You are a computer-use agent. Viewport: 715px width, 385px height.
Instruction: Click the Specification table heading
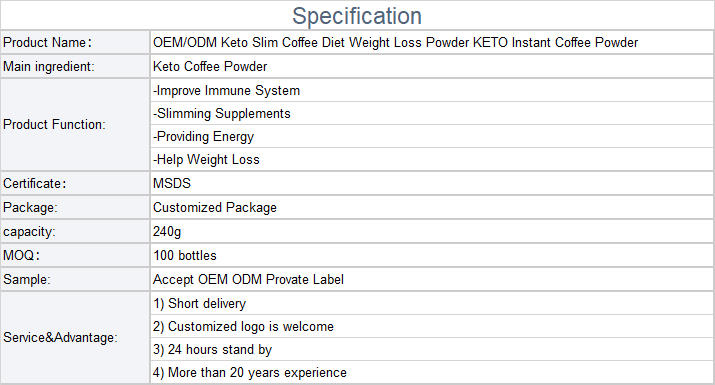coord(357,16)
